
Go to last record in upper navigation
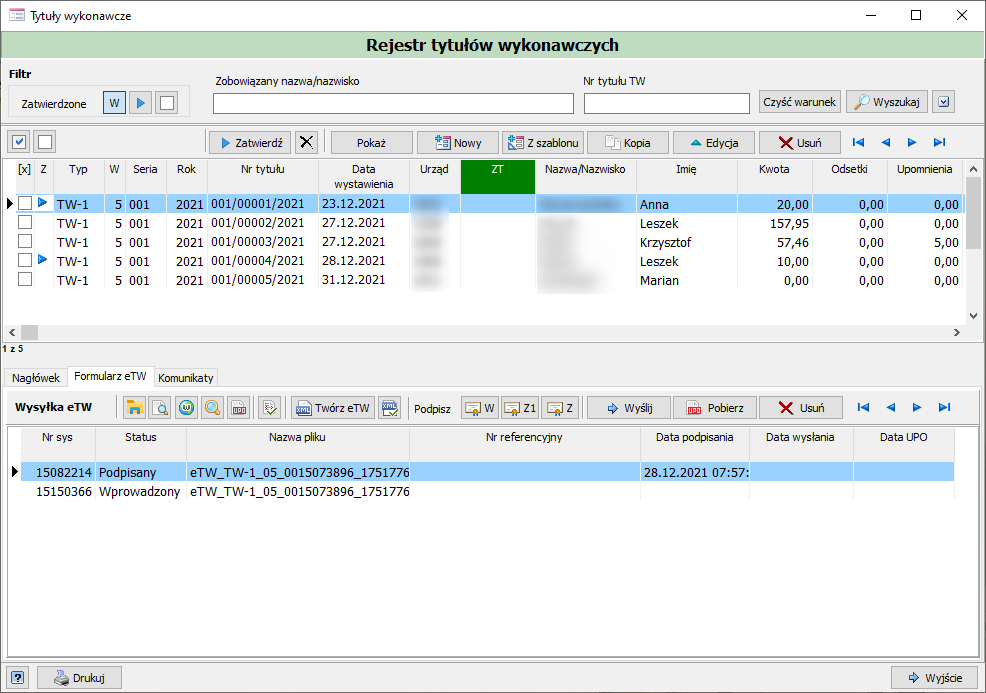click(939, 143)
